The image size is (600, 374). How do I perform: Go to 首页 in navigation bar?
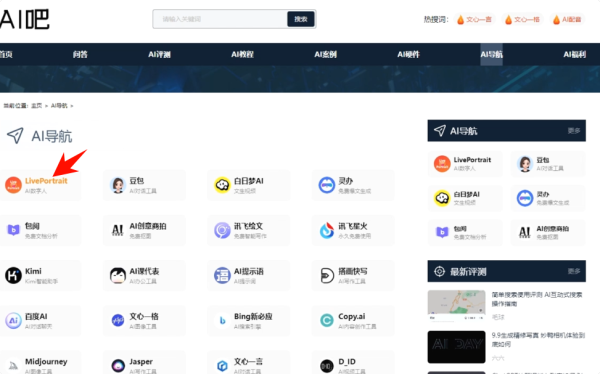tap(6, 54)
